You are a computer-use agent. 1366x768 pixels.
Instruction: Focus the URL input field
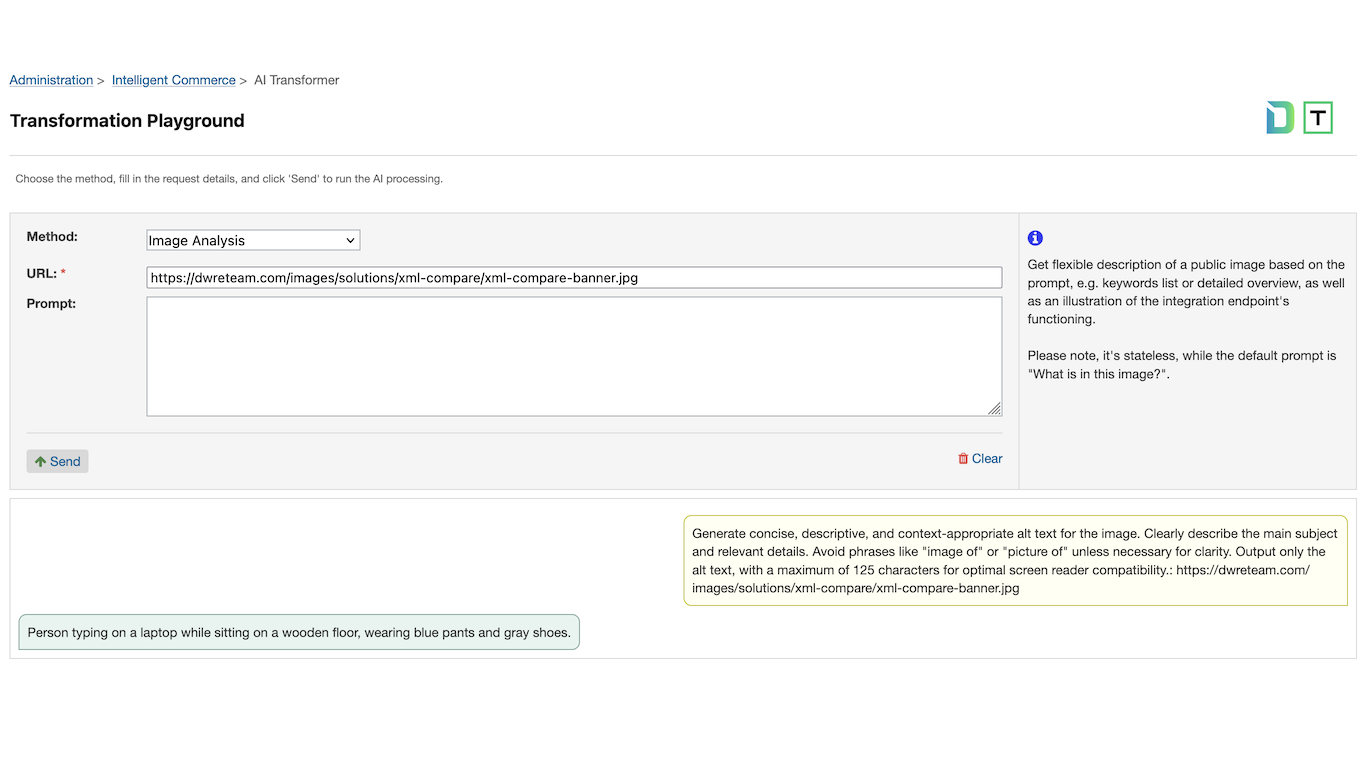tap(574, 278)
